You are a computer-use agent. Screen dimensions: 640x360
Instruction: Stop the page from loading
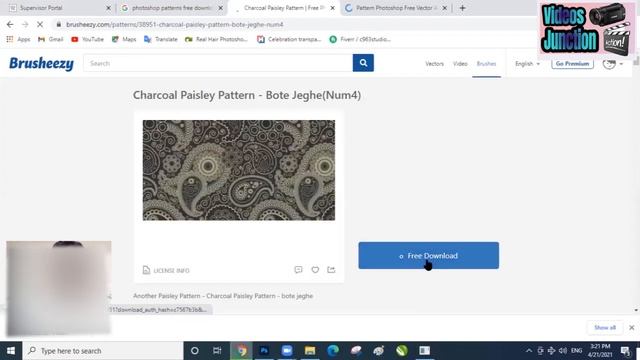pyautogui.click(x=40, y=24)
